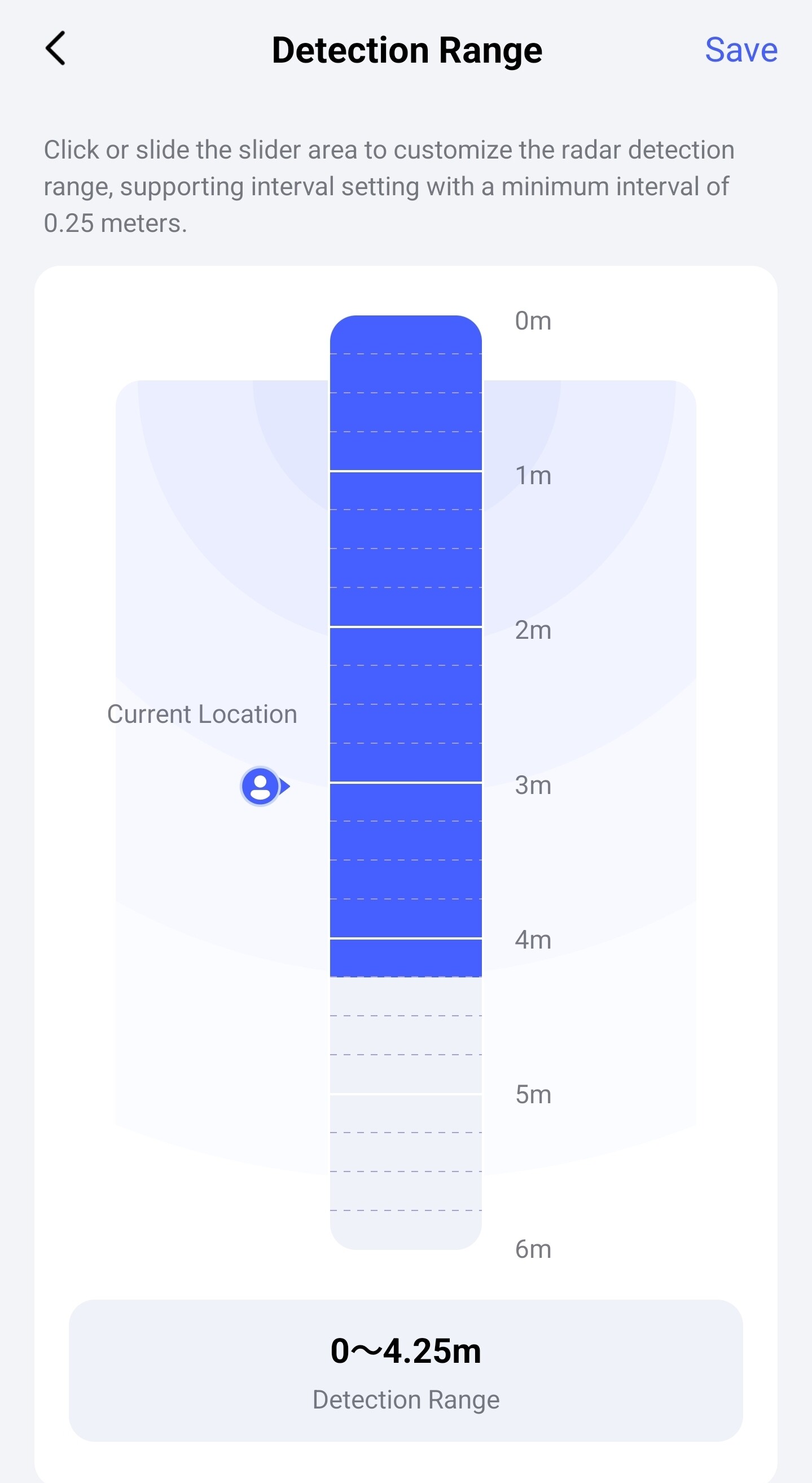Click the 0~4.25m range value readout
This screenshot has height=1483, width=812.
tap(406, 1351)
